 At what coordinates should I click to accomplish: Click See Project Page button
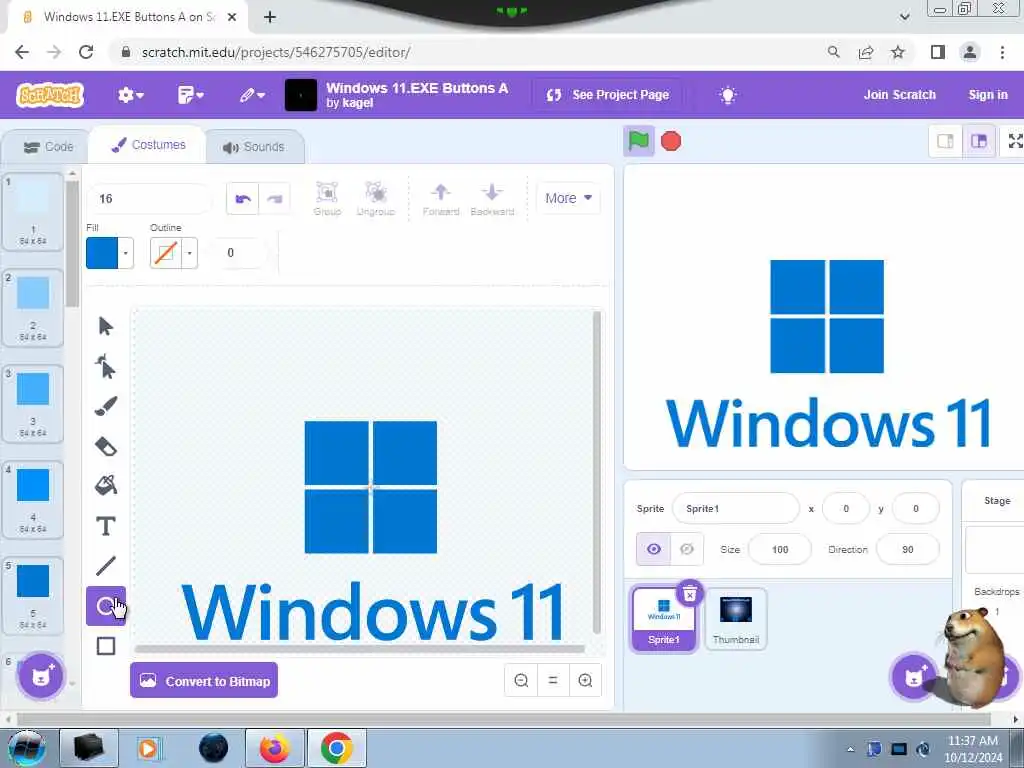pos(608,95)
